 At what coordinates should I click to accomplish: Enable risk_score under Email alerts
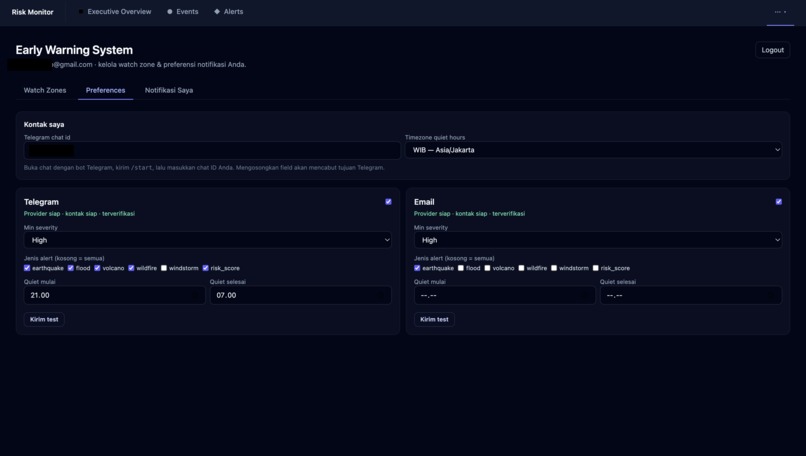pos(595,268)
